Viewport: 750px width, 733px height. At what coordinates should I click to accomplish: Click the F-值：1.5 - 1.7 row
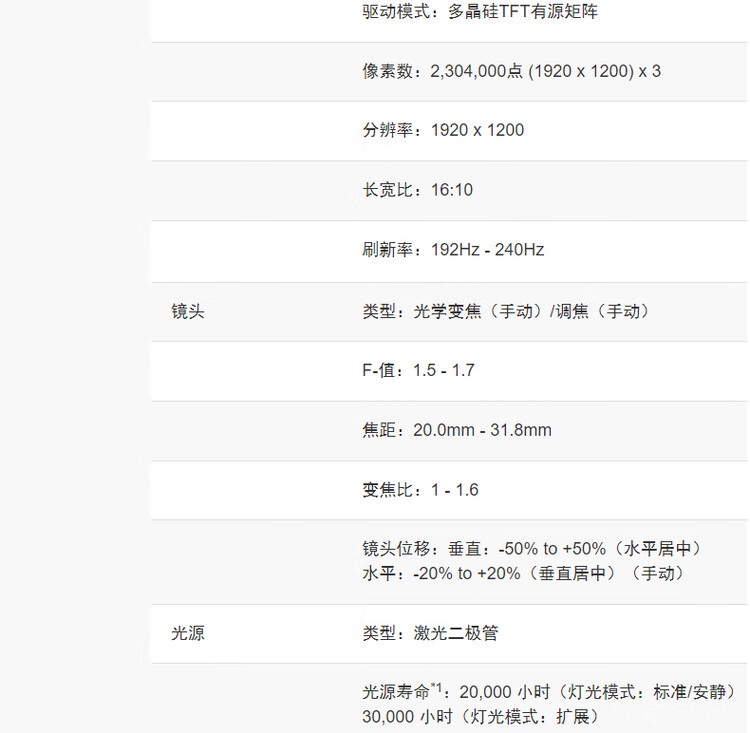(418, 370)
